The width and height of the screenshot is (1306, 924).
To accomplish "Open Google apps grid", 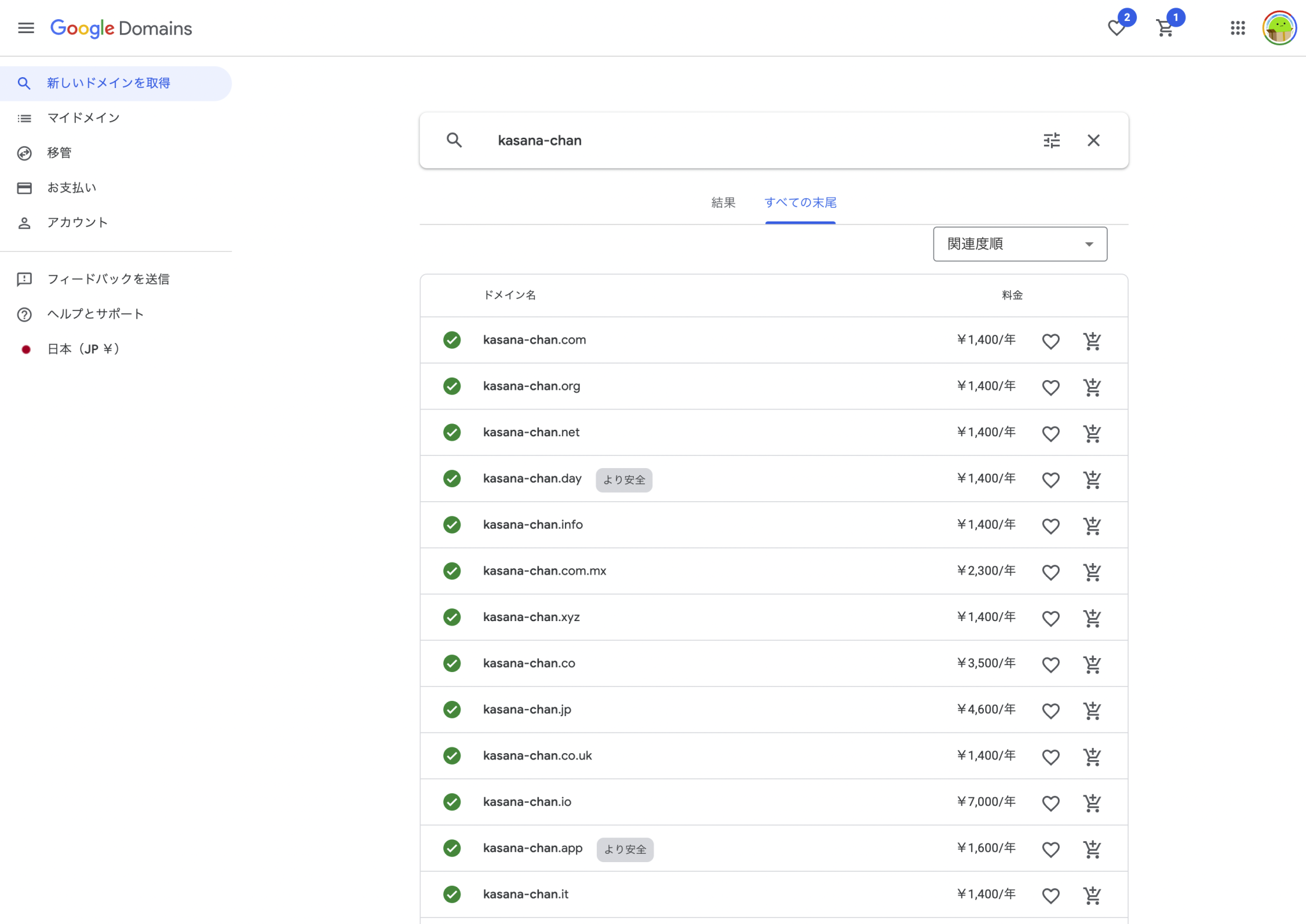I will pyautogui.click(x=1238, y=28).
